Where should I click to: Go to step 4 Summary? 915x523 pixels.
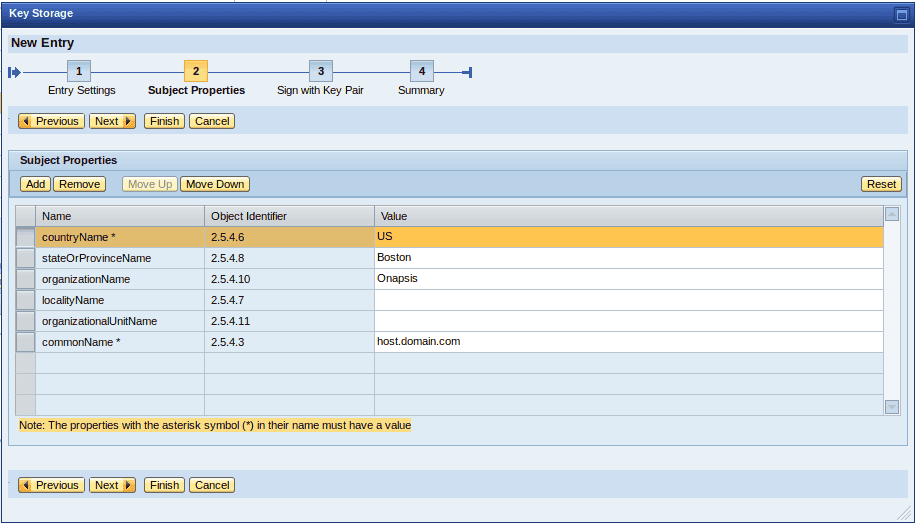421,71
